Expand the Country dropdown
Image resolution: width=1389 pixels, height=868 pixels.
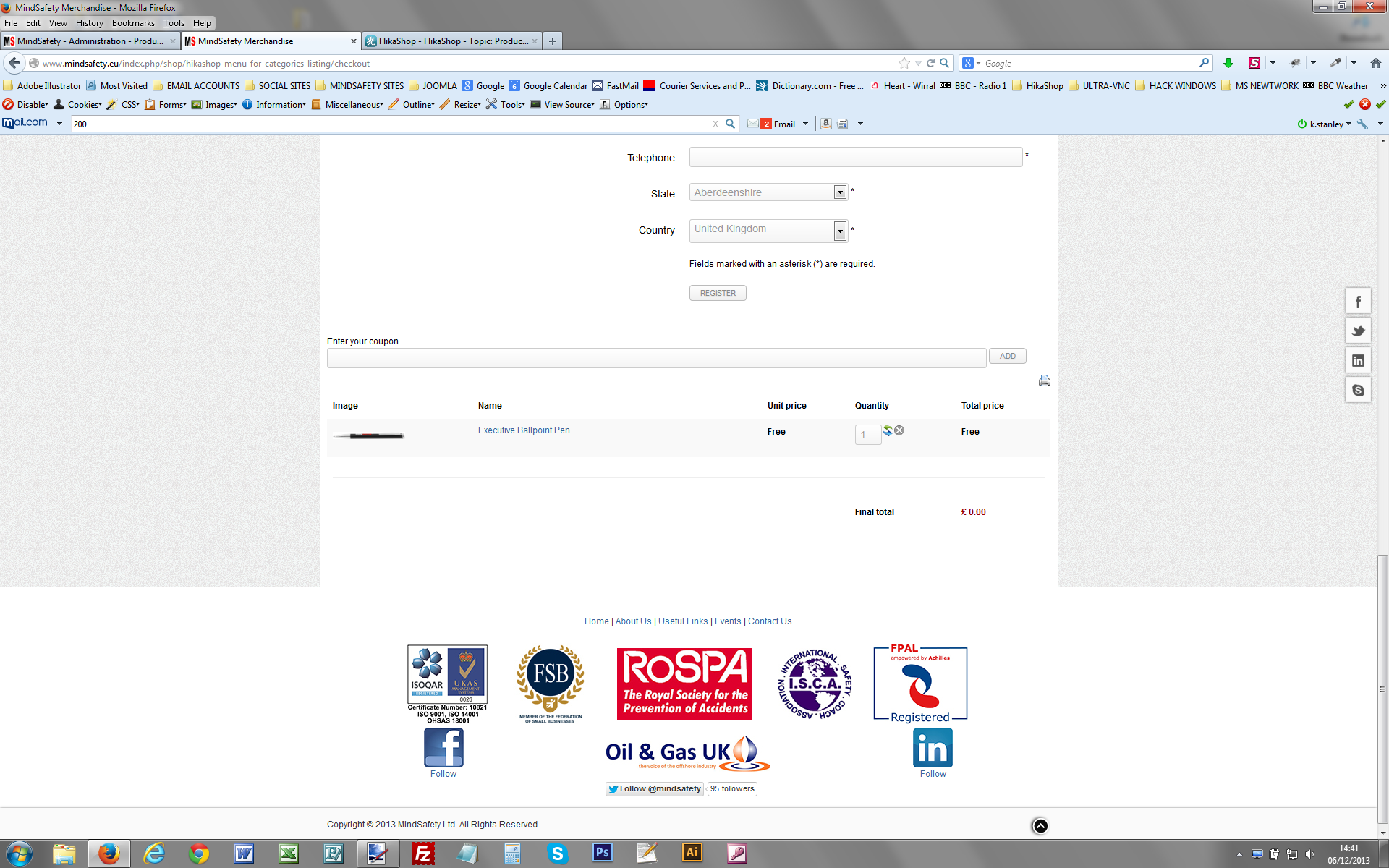point(840,231)
